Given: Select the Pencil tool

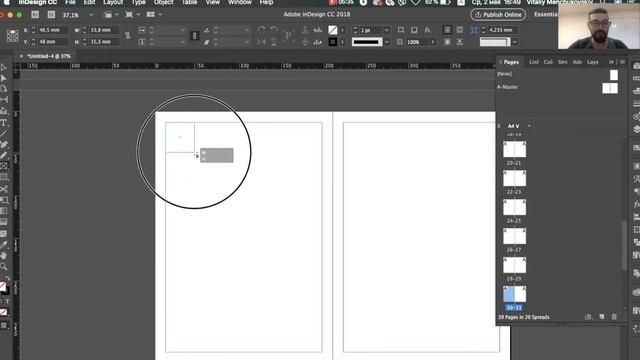Looking at the screenshot, I should point(4,156).
